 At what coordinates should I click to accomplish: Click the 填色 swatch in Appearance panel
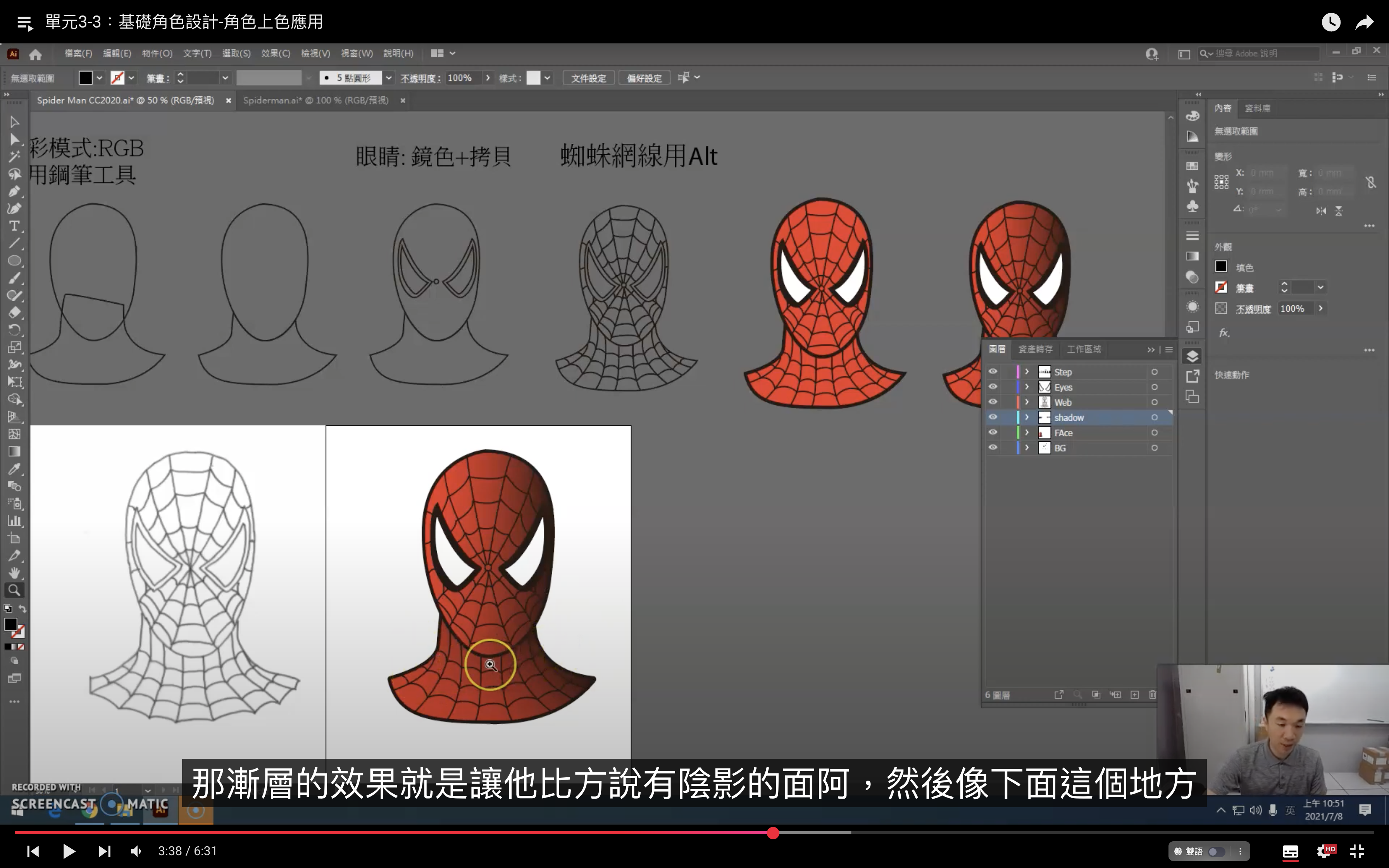pyautogui.click(x=1221, y=267)
